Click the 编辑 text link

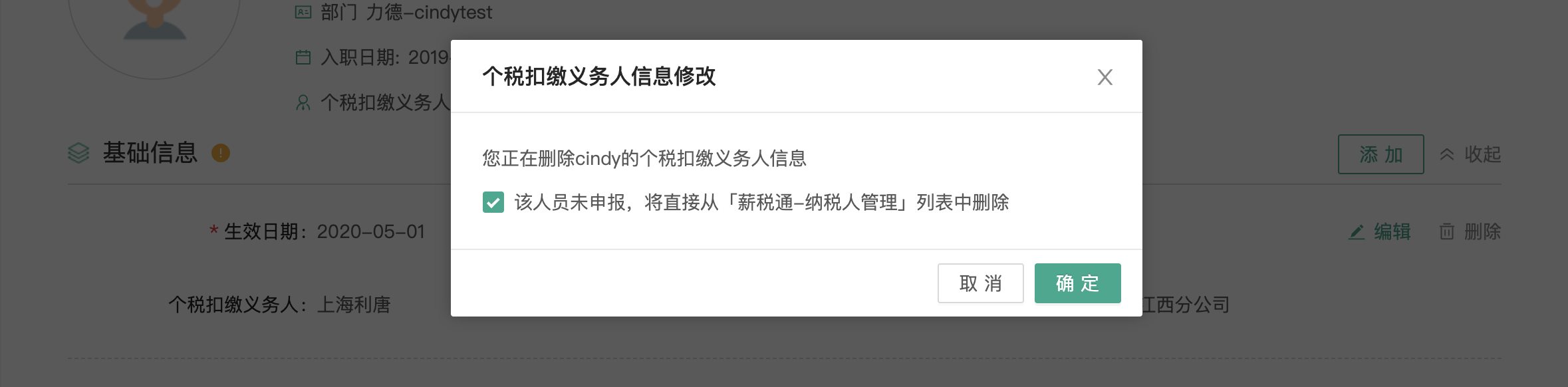[1392, 231]
